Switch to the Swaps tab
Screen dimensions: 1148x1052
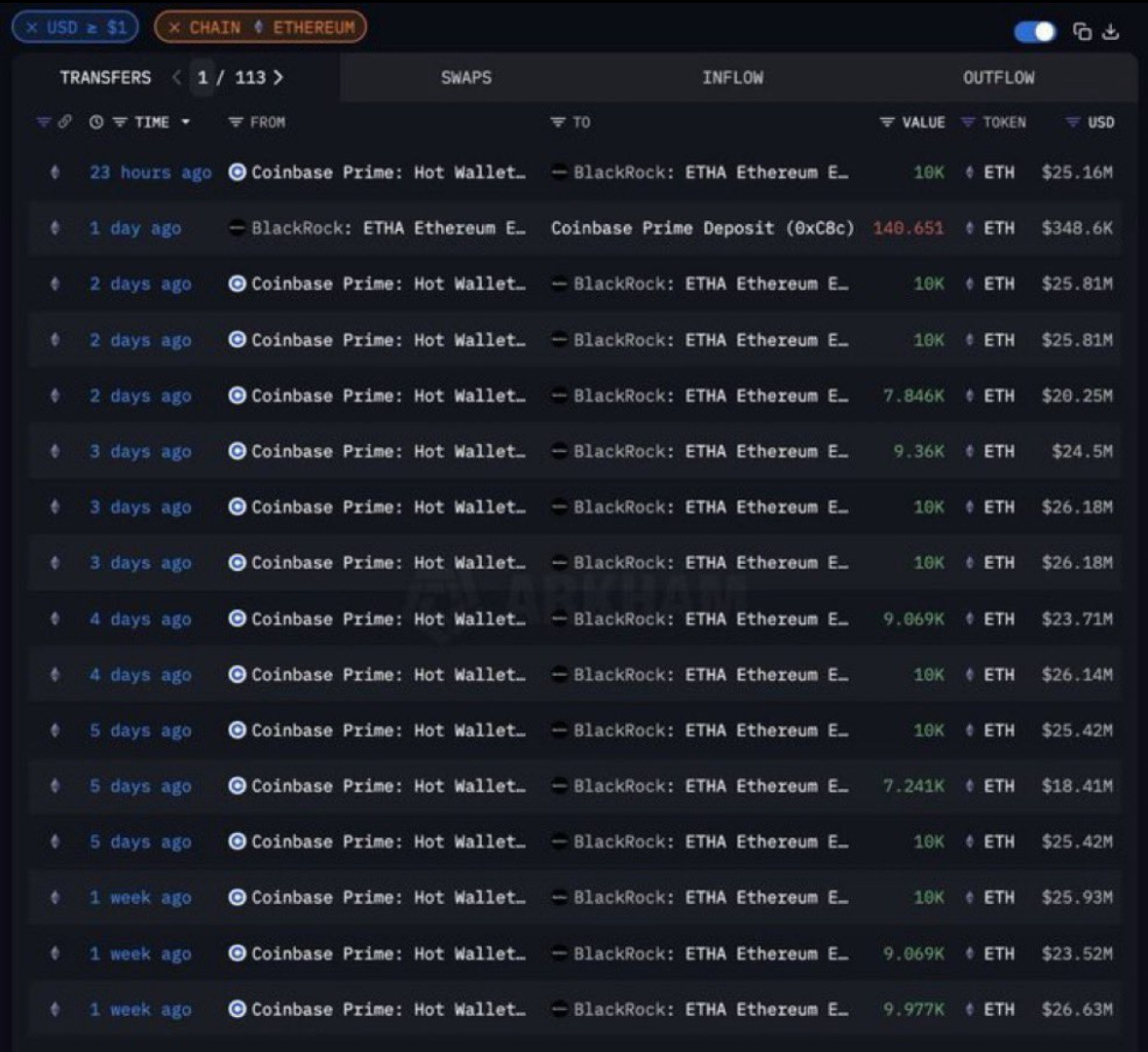(x=466, y=78)
